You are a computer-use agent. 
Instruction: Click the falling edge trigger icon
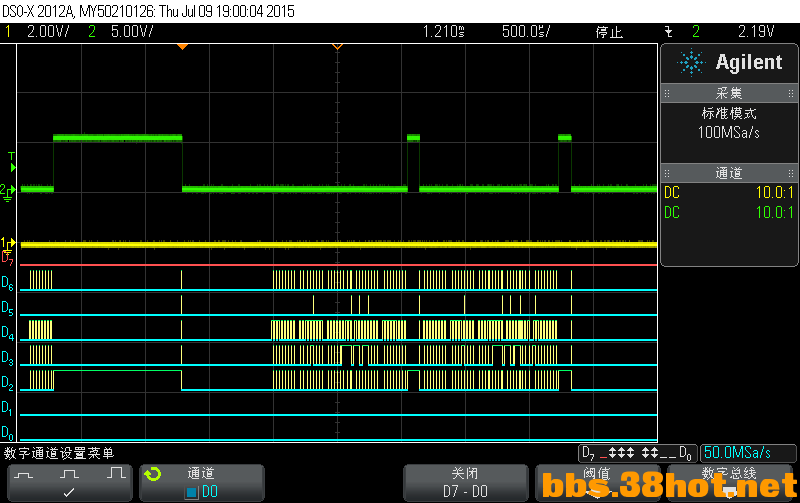[668, 32]
